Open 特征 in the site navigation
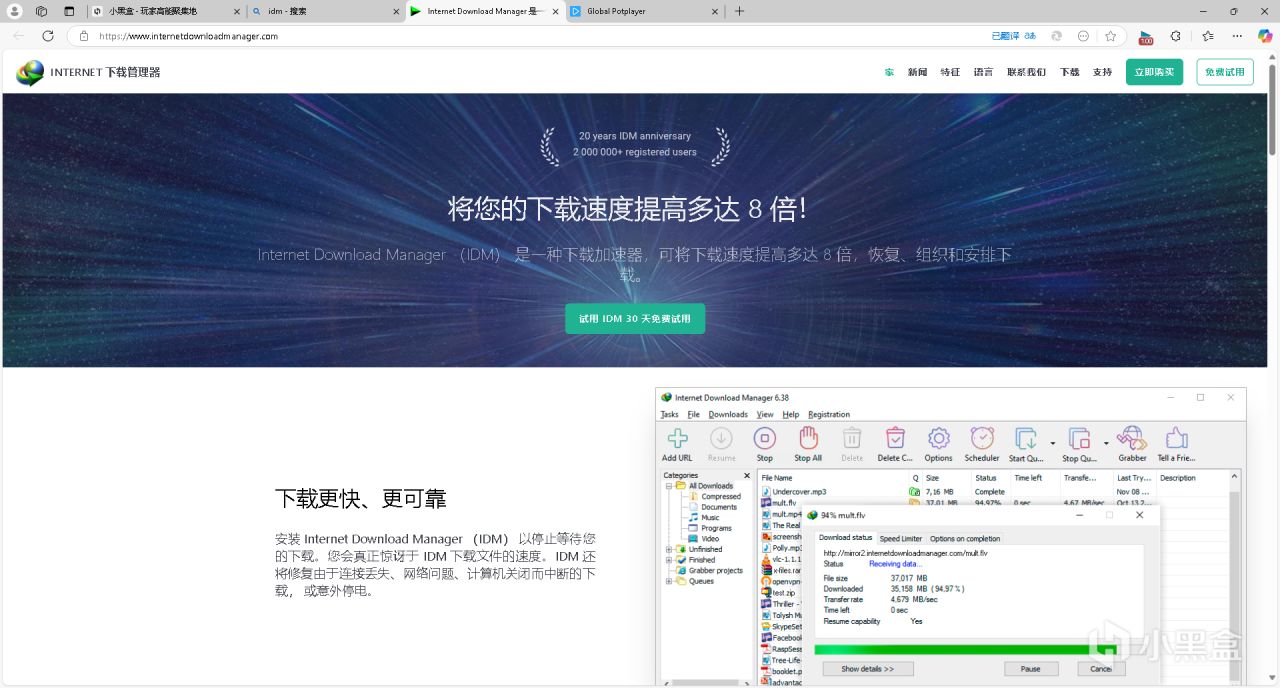 [950, 72]
